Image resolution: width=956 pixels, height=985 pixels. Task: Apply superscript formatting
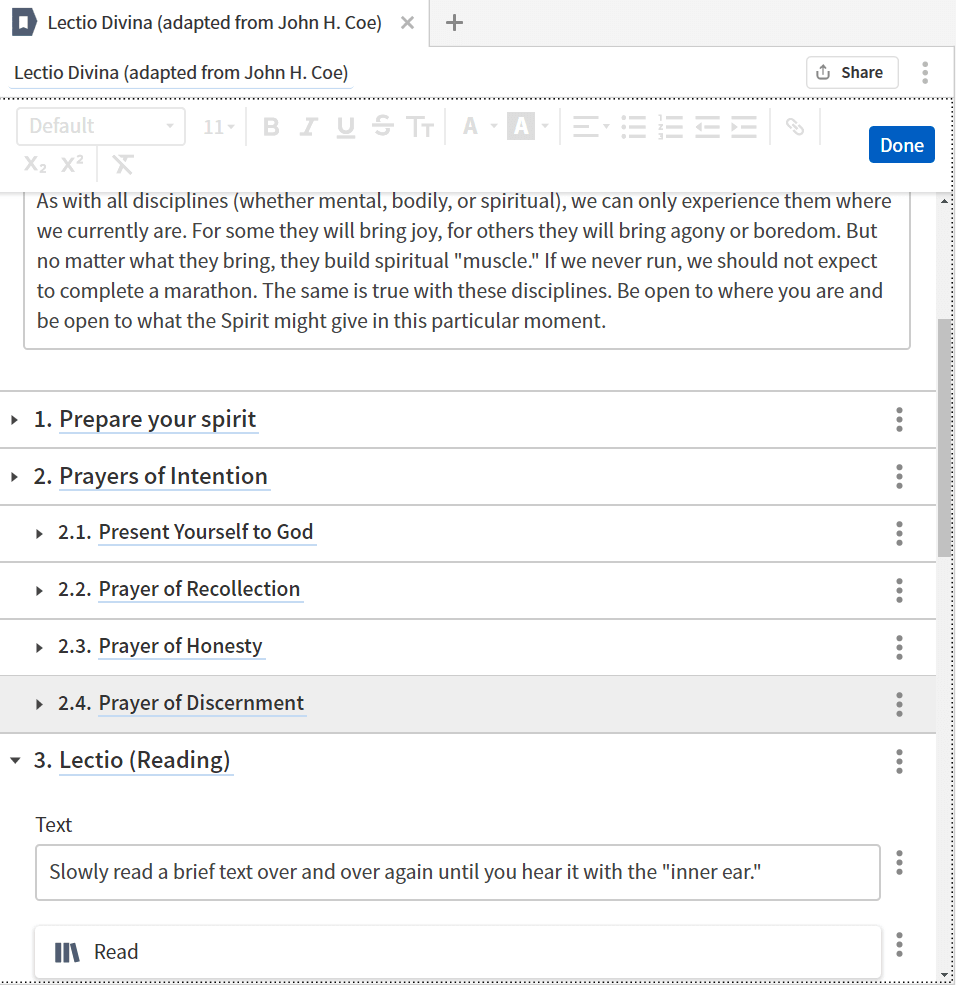72,164
